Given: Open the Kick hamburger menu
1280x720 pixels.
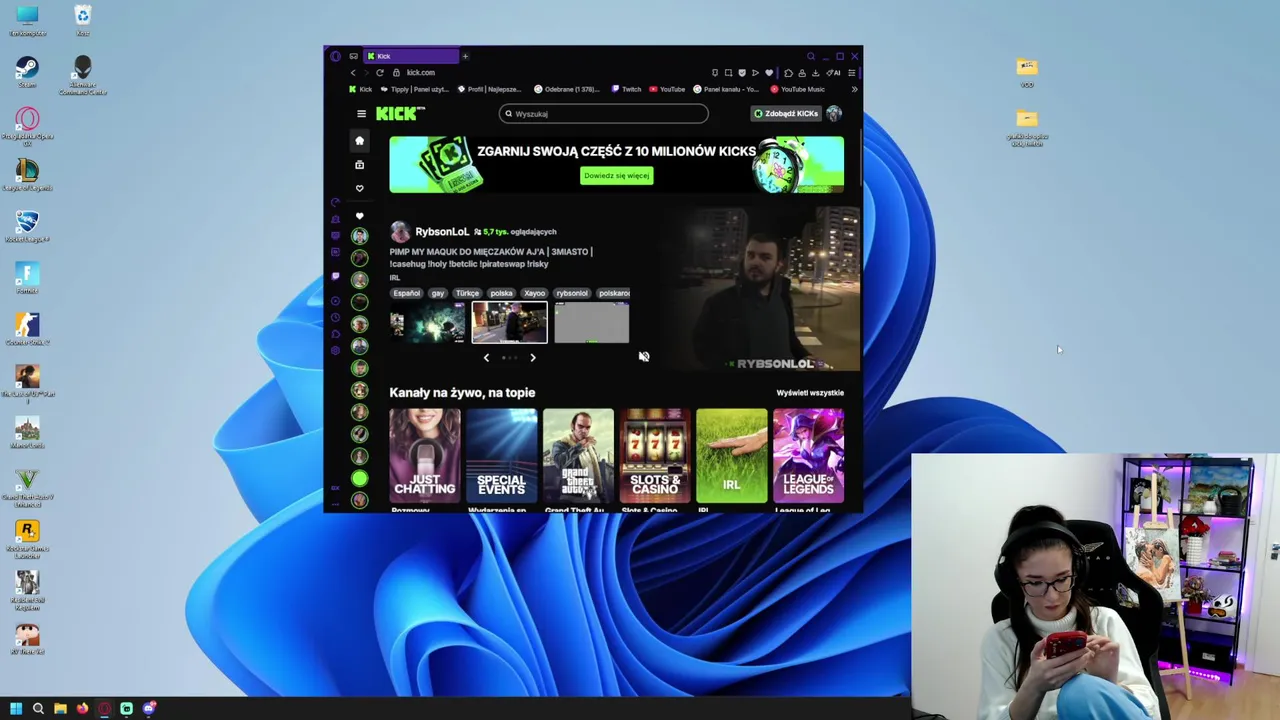Looking at the screenshot, I should pos(361,114).
